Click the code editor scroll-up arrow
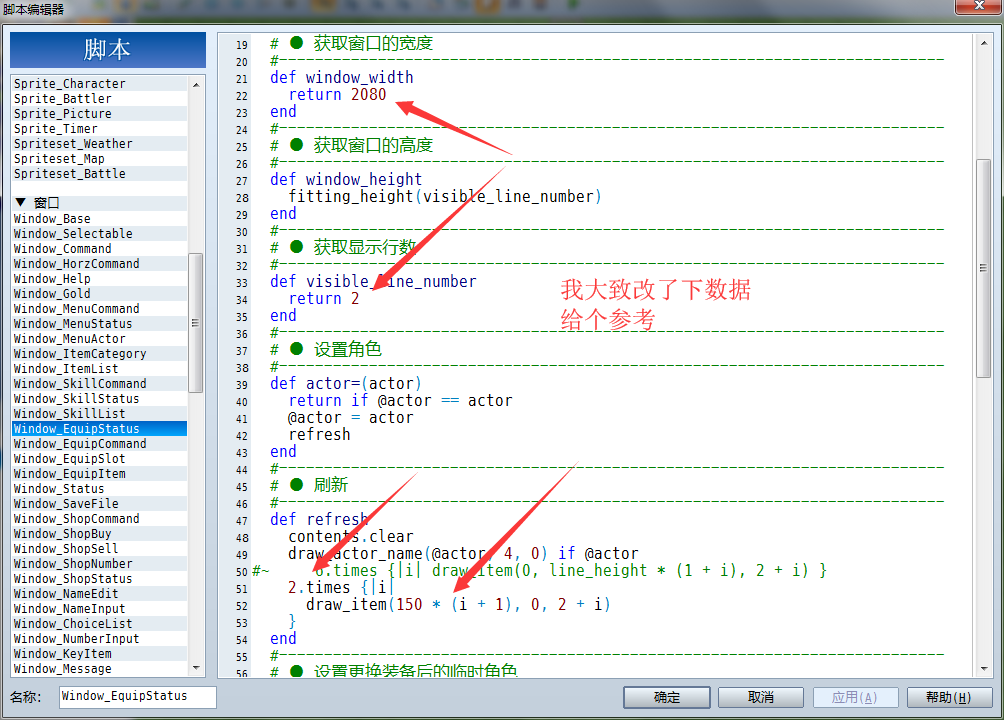Viewport: 1004px width, 720px height. 984,43
